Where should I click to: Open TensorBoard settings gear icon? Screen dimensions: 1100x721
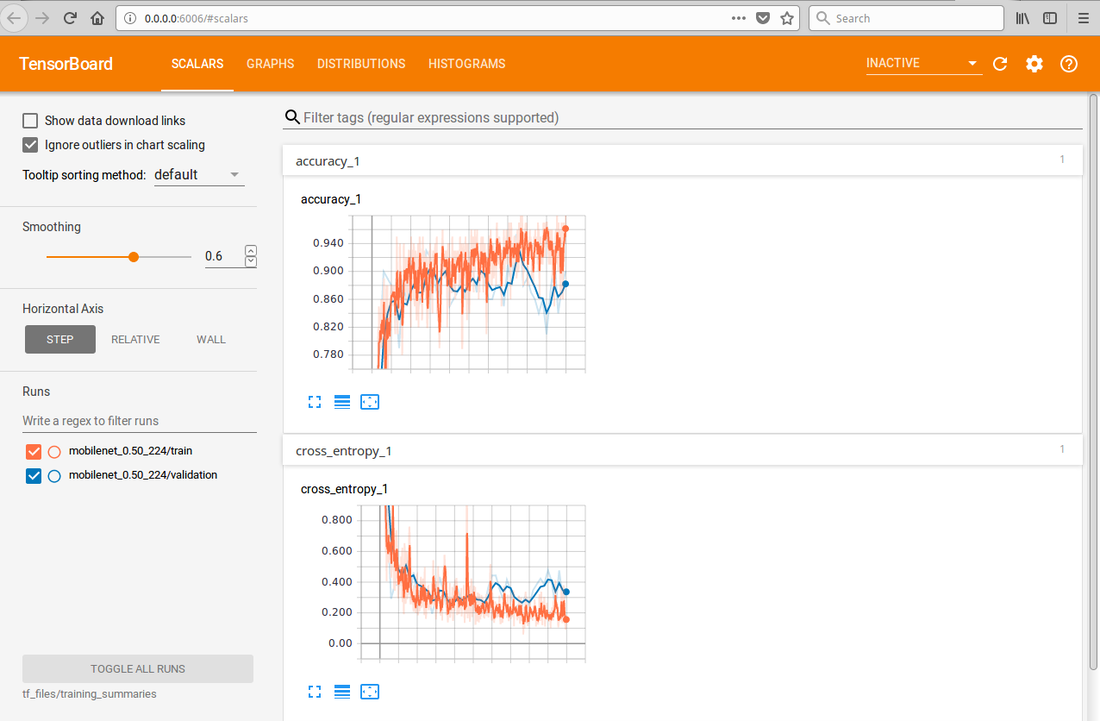click(1034, 64)
